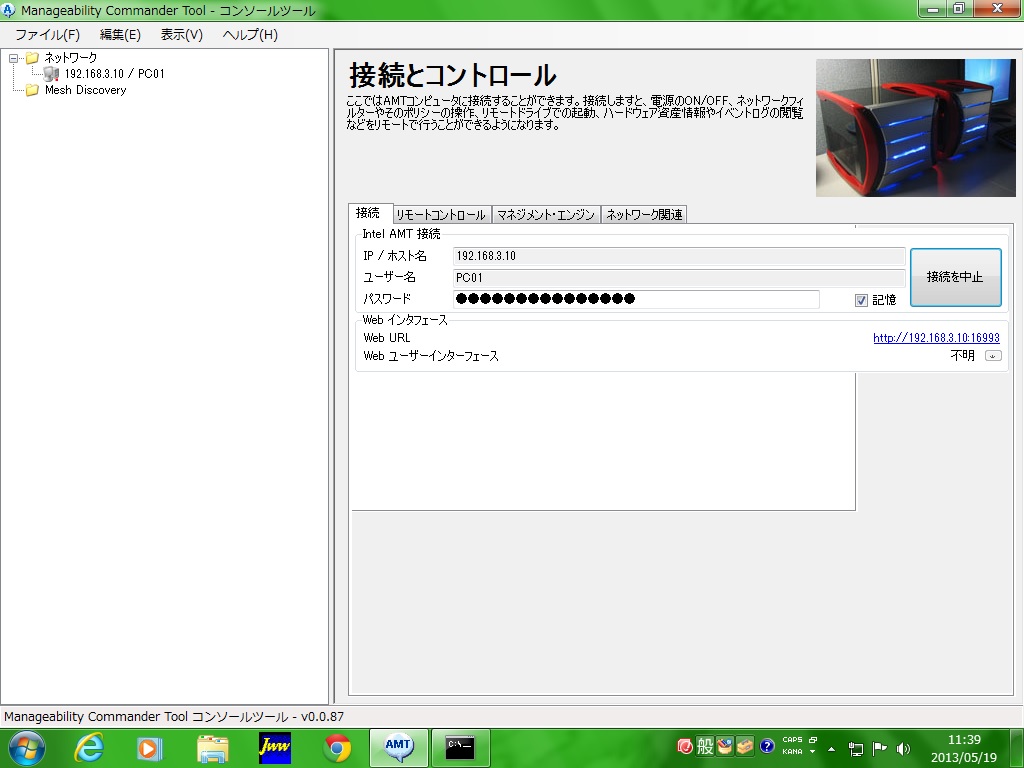Click the ネットワーク folder icon
The height and width of the screenshot is (768, 1024).
point(32,58)
